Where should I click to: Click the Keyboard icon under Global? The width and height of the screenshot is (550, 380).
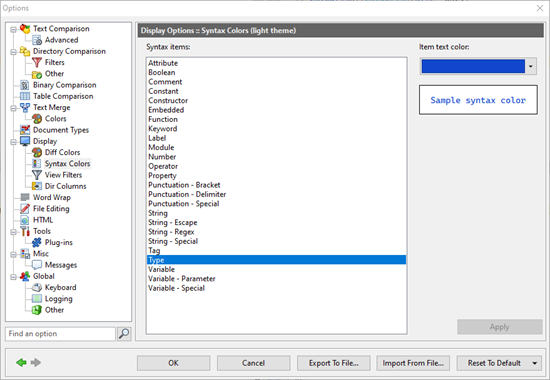click(37, 287)
